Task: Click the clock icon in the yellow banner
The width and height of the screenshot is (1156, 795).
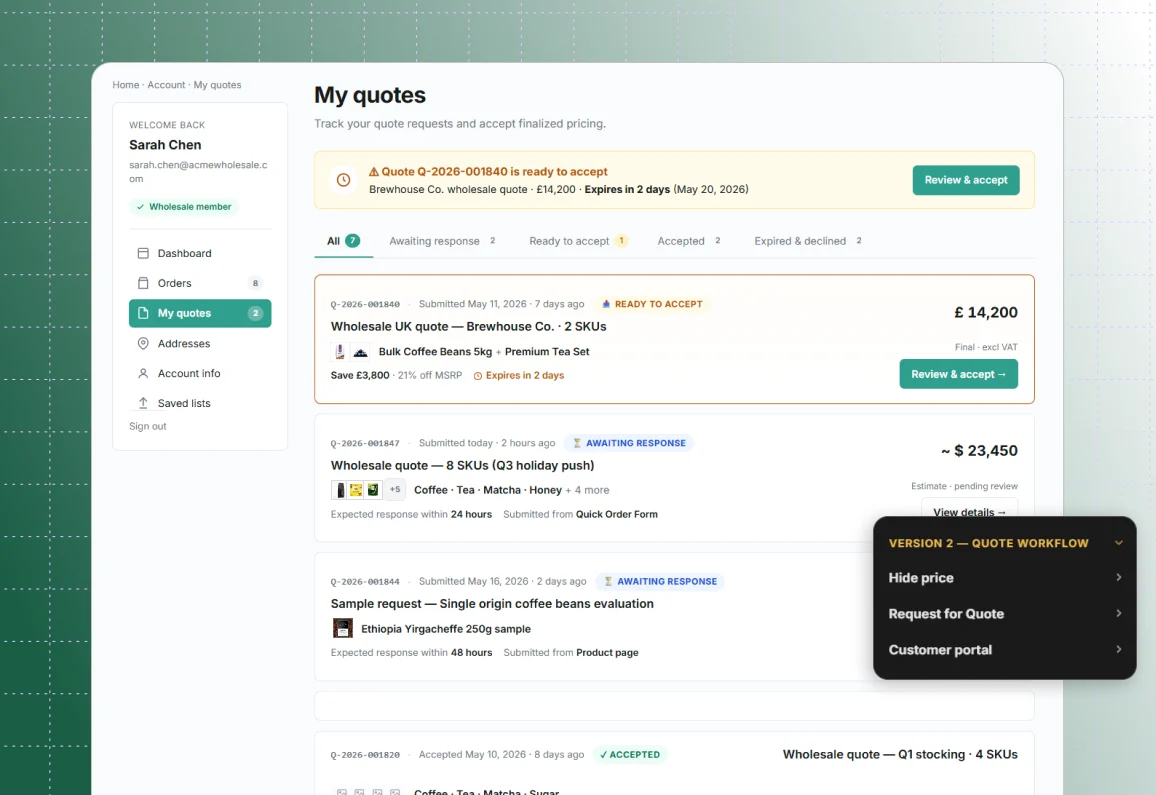Action: pos(344,180)
